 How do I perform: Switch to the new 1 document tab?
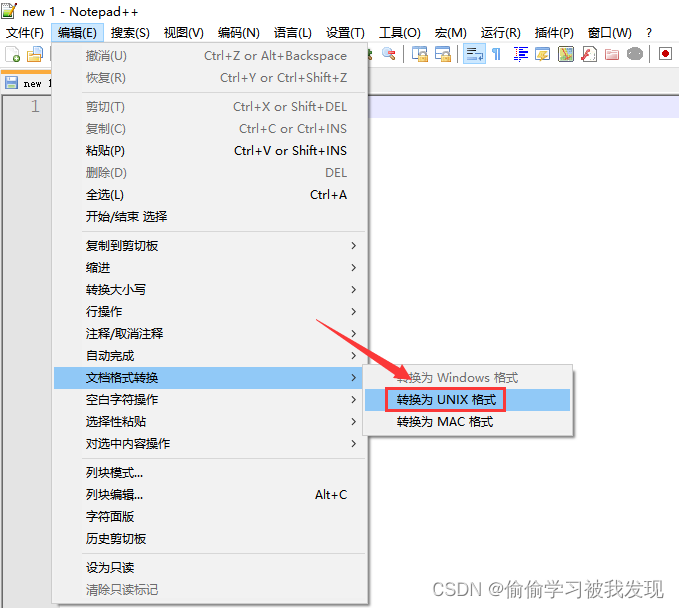click(27, 83)
